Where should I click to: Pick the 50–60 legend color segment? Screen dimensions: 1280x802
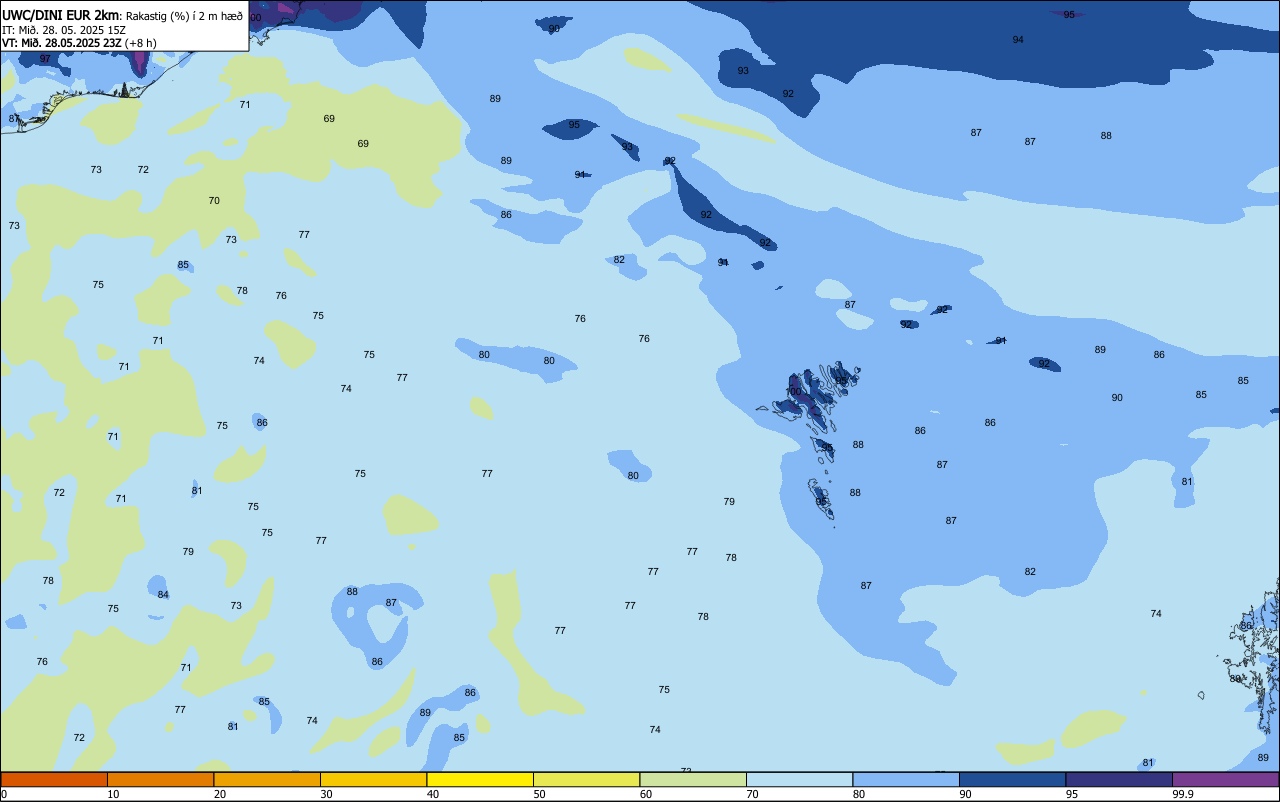(586, 779)
